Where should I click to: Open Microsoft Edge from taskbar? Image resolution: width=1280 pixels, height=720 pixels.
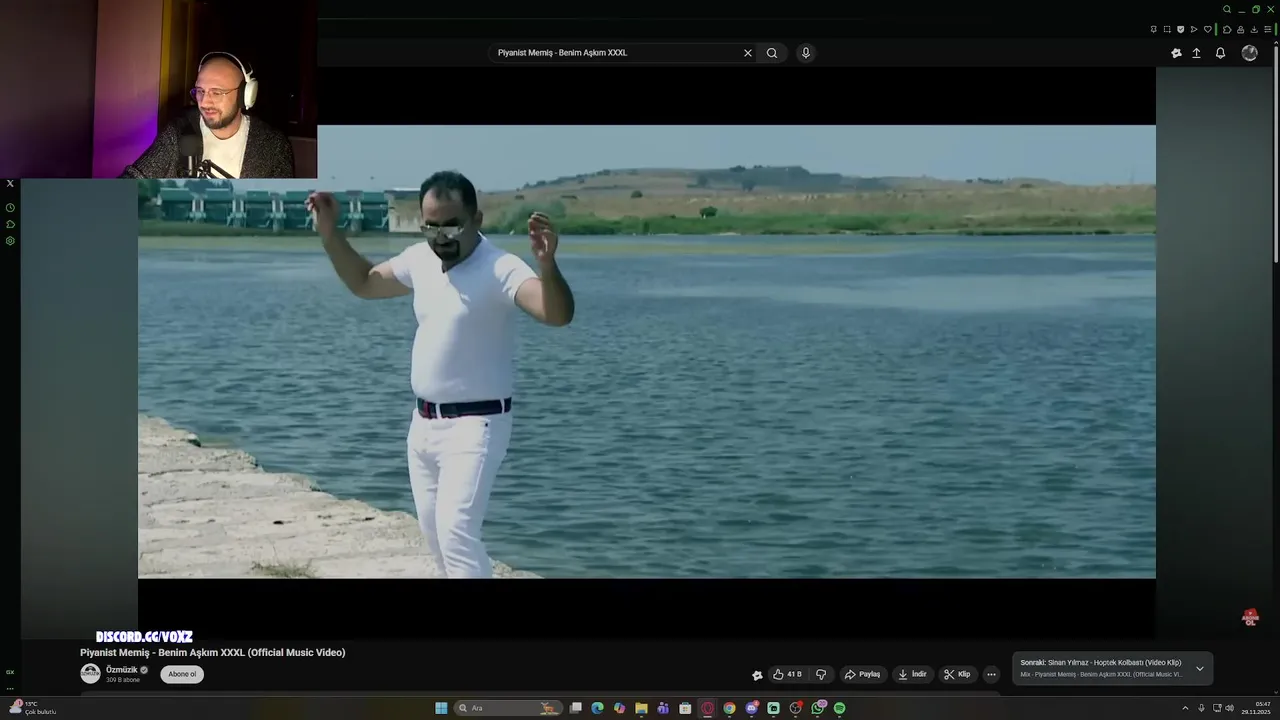[597, 708]
